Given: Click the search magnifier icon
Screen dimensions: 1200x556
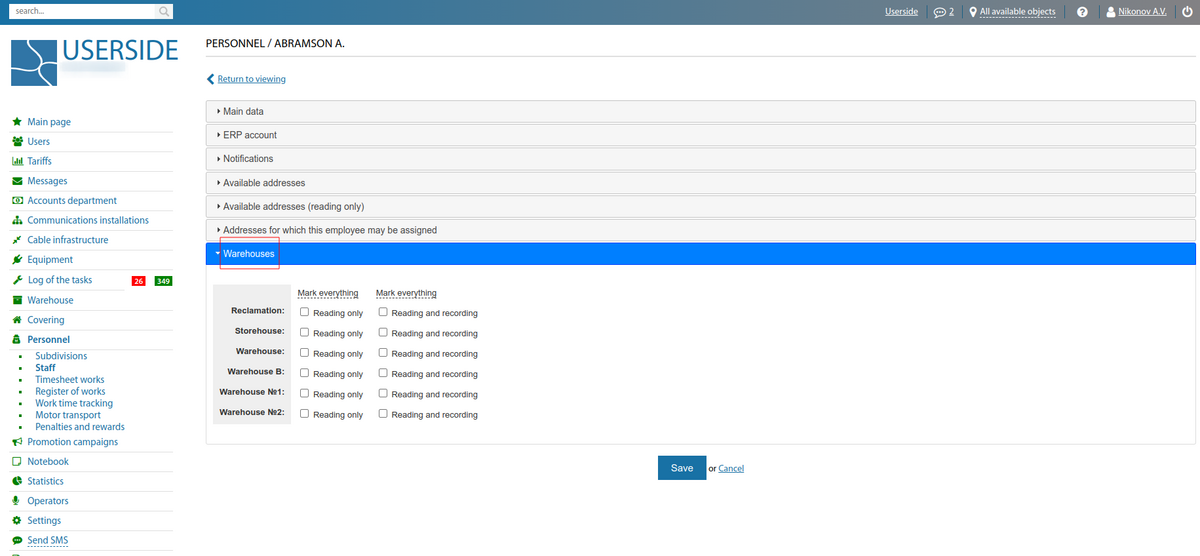Looking at the screenshot, I should [164, 12].
